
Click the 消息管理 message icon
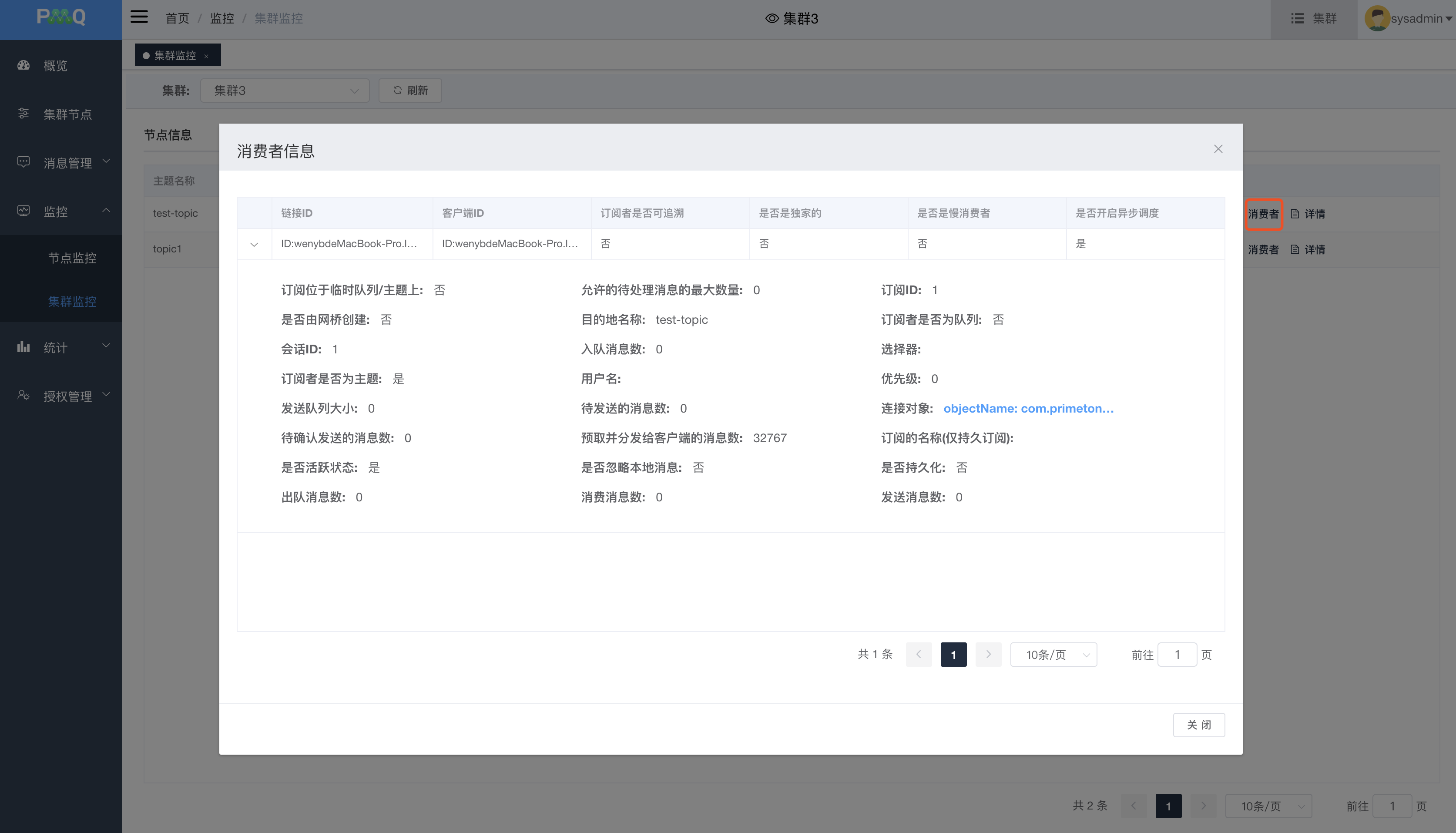tap(23, 162)
